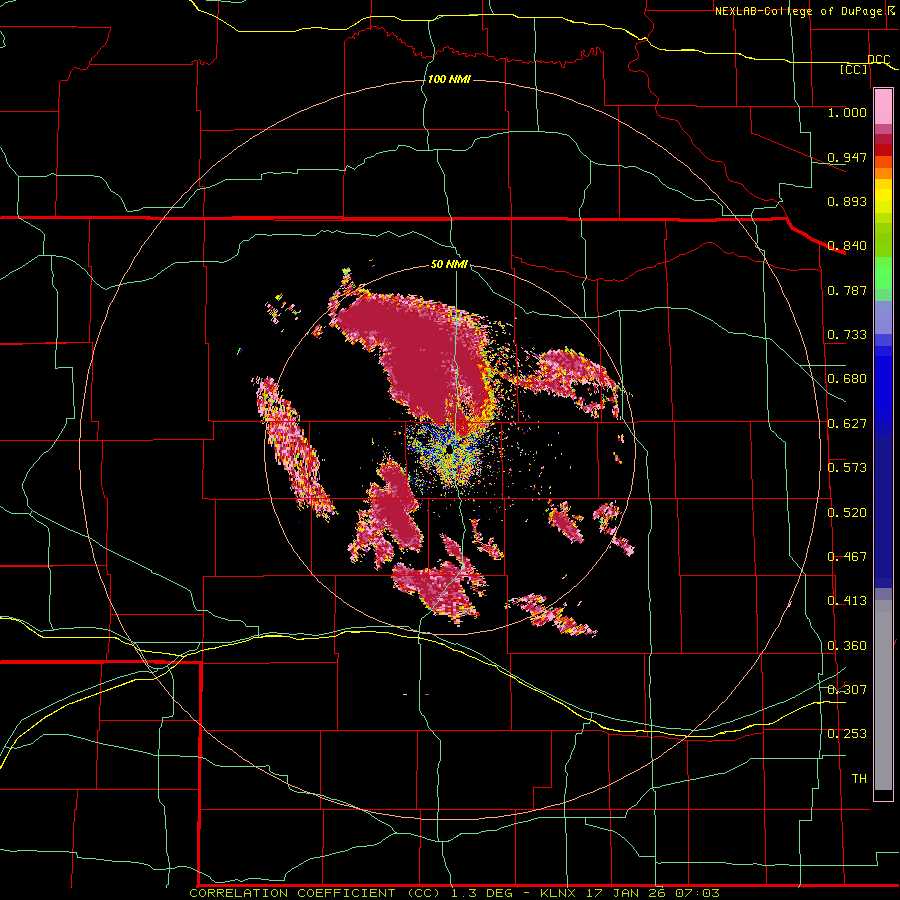900x900 pixels.
Task: Click the 0.947 scale value
Action: [847, 157]
